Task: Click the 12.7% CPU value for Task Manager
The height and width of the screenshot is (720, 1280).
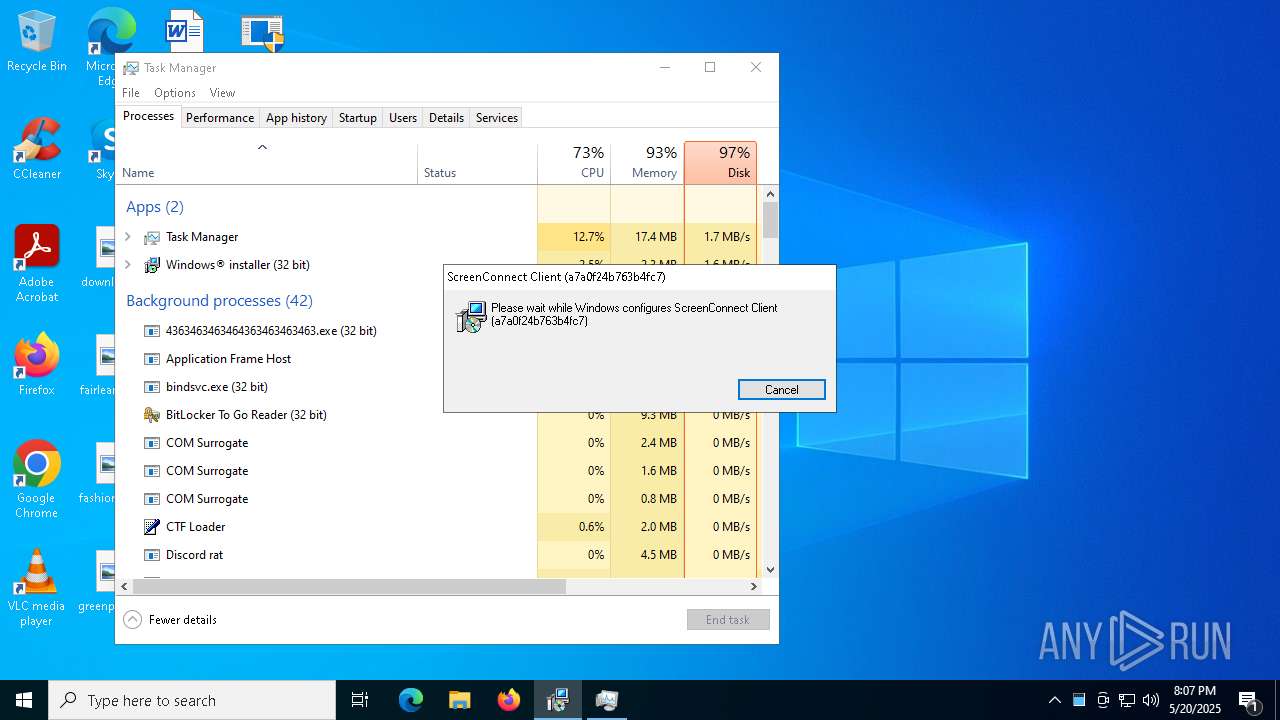Action: (589, 237)
